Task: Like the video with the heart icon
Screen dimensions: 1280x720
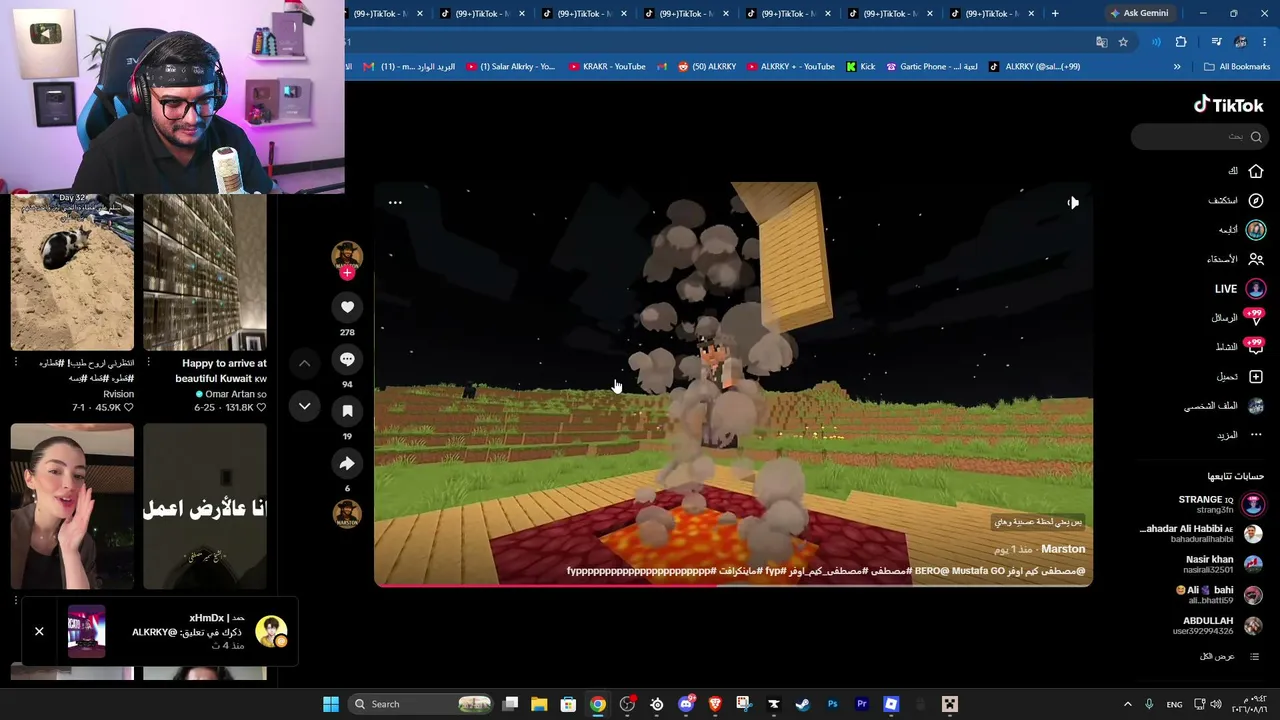Action: [x=347, y=307]
